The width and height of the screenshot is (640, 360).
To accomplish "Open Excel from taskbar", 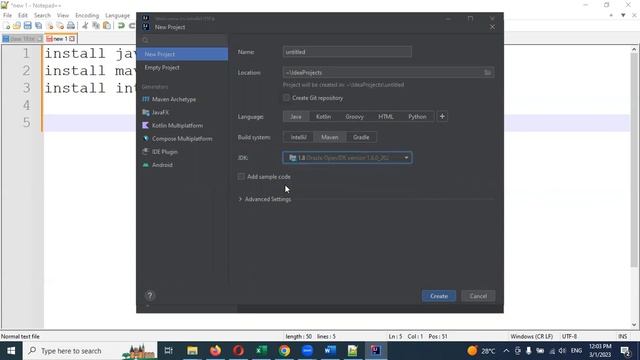I will [x=261, y=351].
